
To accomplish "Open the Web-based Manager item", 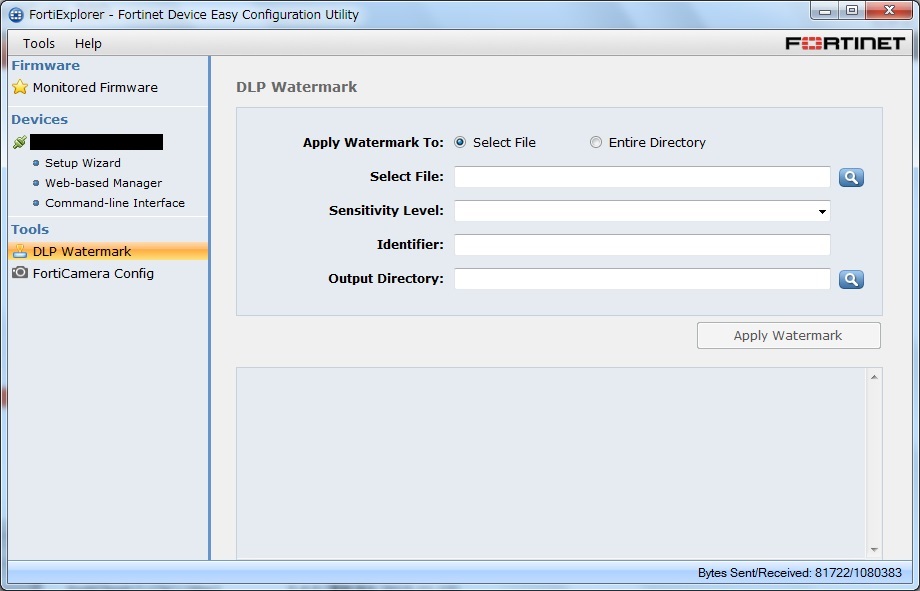I will 103,183.
